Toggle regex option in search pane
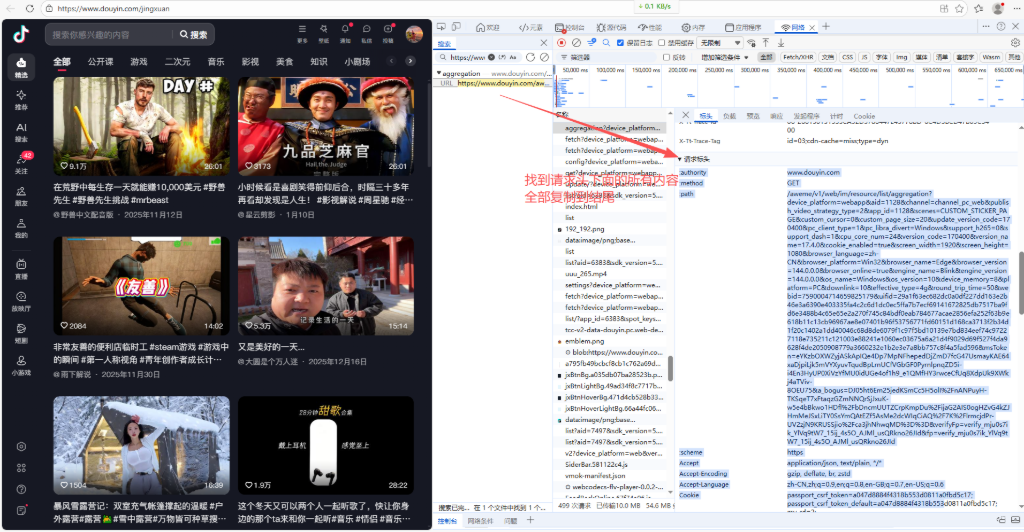The height and width of the screenshot is (532, 1024). tap(502, 57)
